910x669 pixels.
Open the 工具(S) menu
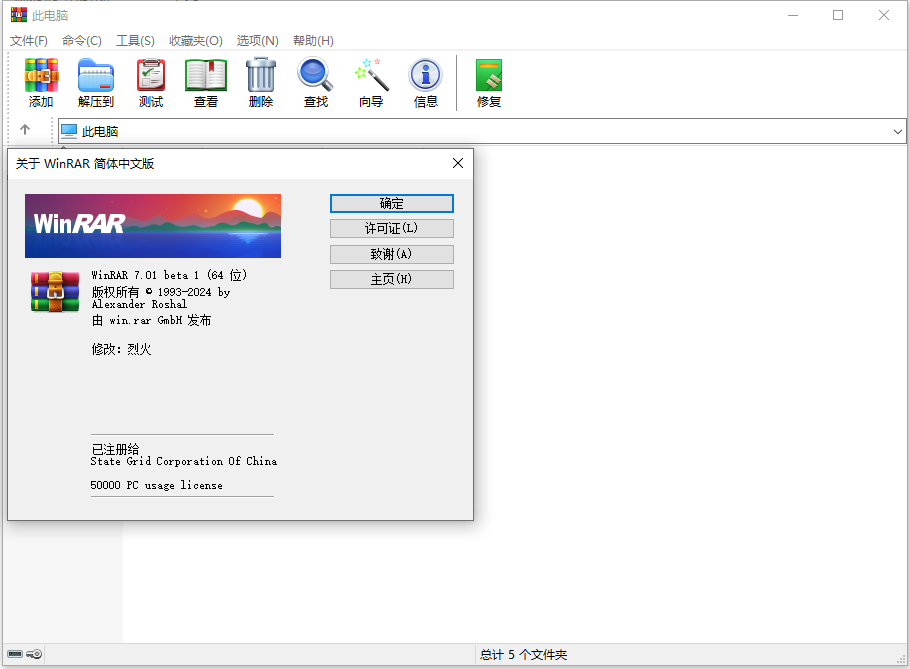[135, 40]
